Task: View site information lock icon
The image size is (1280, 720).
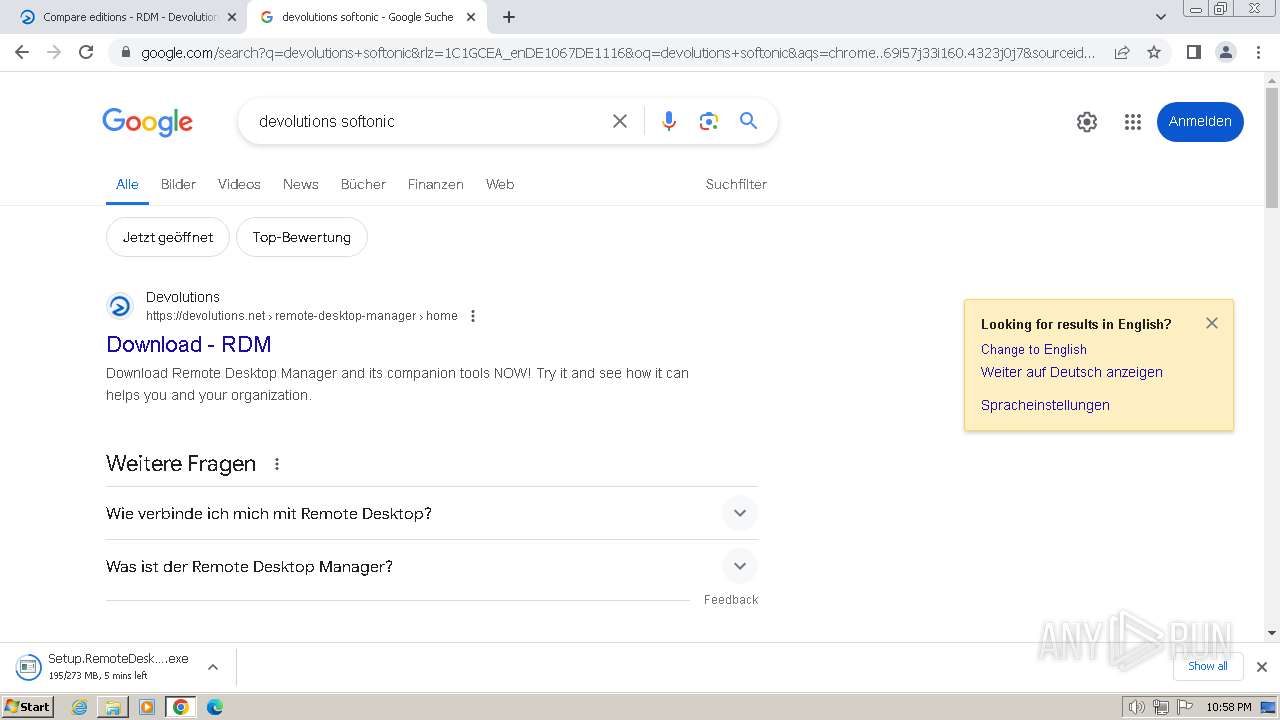Action: click(x=125, y=52)
